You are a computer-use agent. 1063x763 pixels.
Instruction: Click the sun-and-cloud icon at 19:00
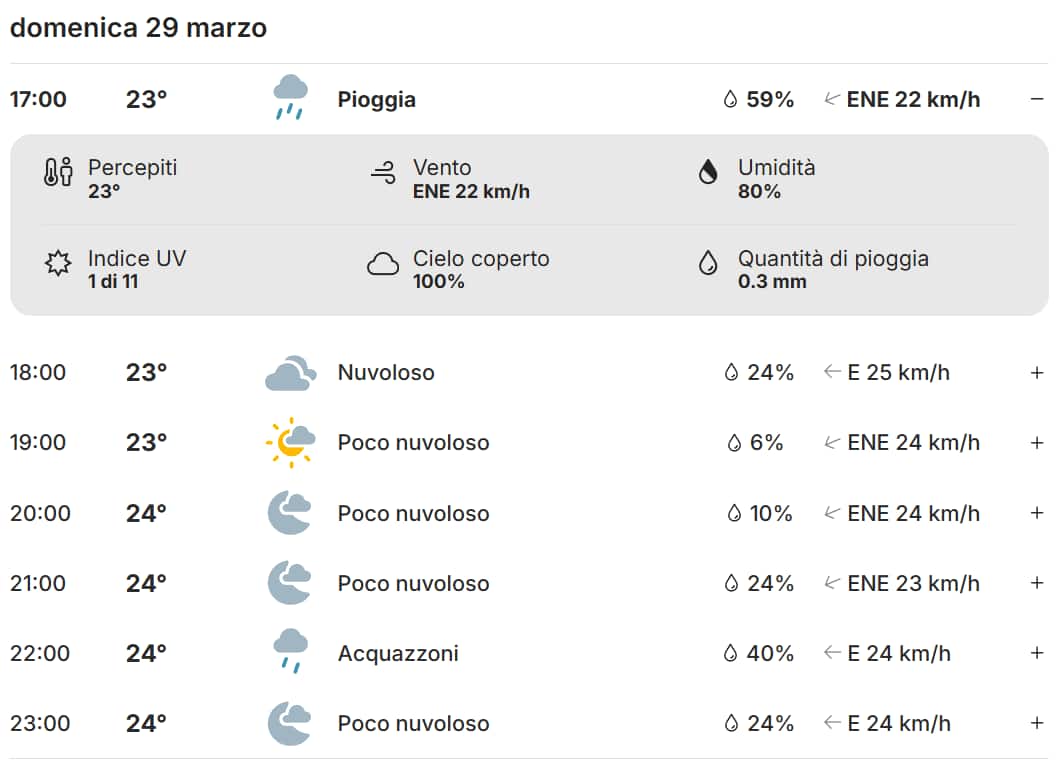(290, 442)
